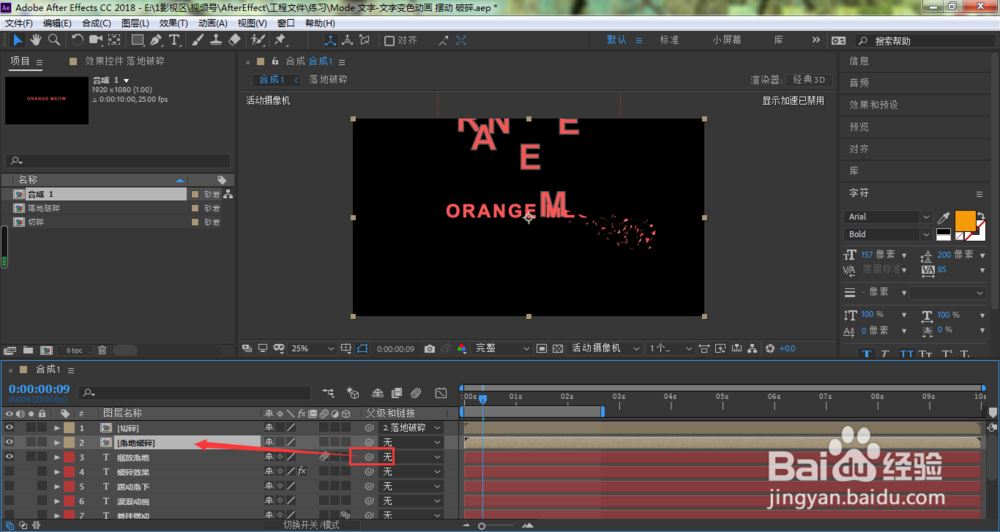
Task: Open 合成(C) menu
Action: (x=96, y=23)
